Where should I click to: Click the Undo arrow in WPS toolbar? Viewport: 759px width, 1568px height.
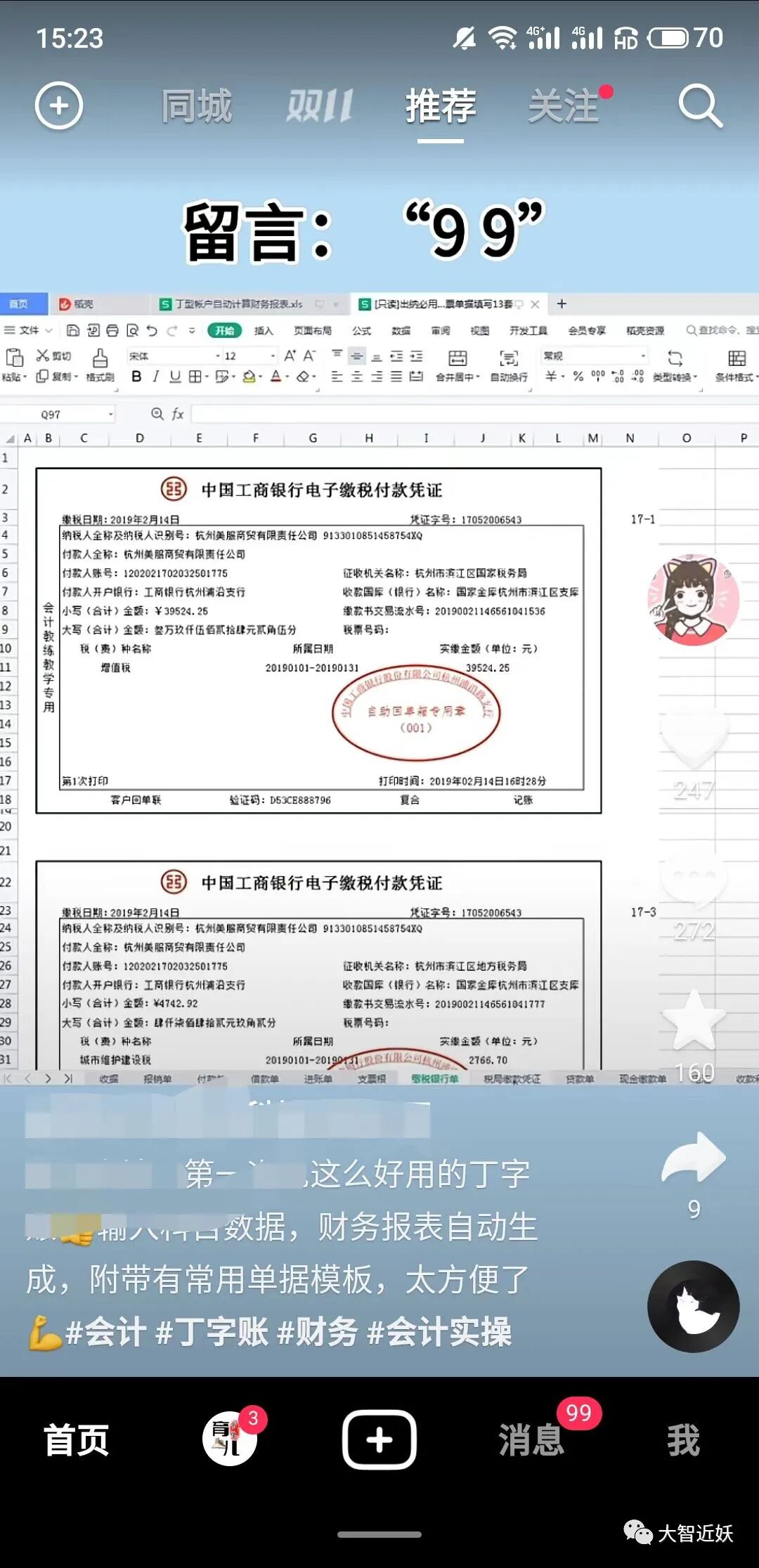click(152, 330)
